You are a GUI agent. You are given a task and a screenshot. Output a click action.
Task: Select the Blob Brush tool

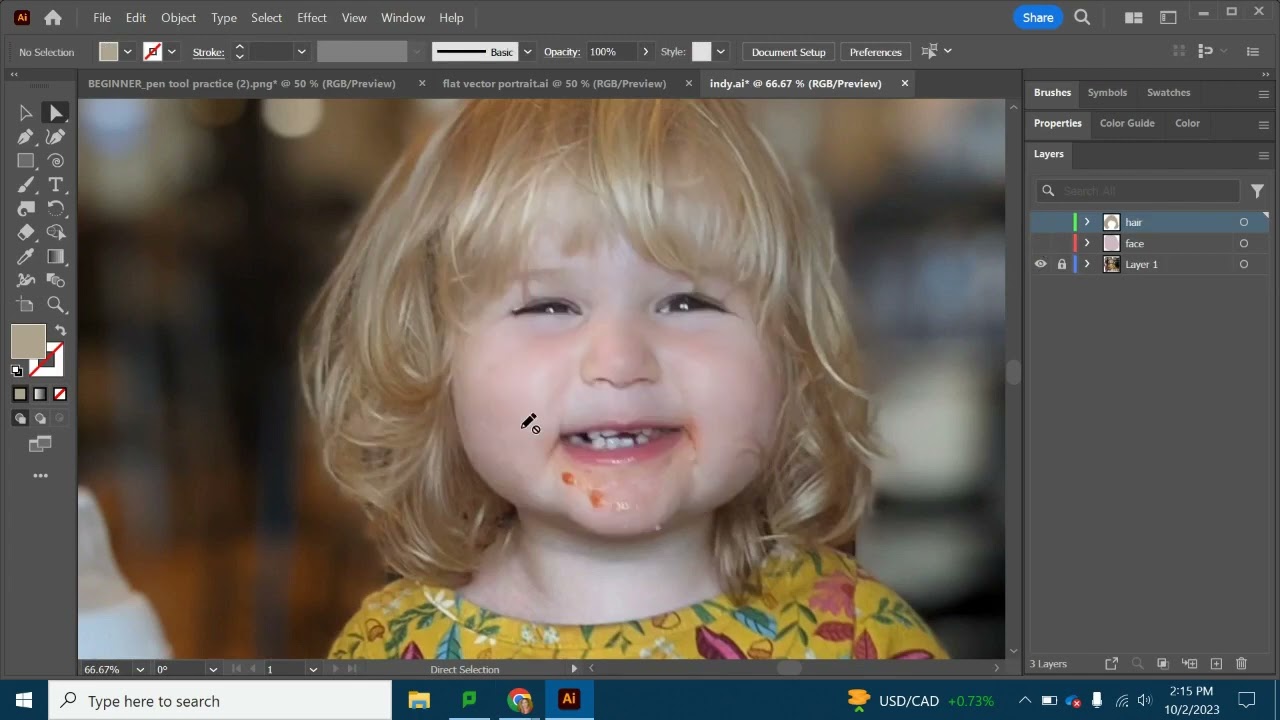click(x=26, y=209)
